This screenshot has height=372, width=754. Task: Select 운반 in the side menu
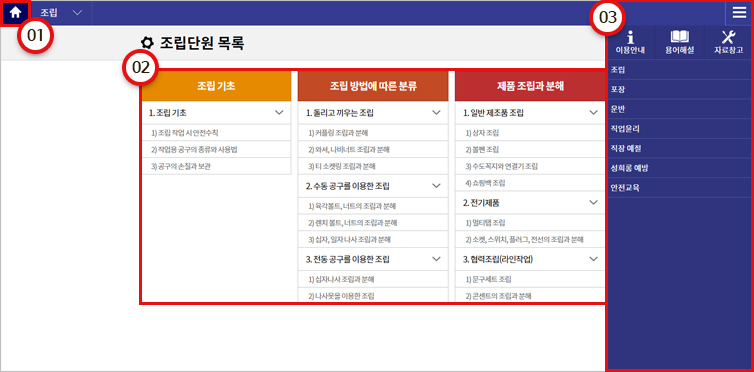679,109
